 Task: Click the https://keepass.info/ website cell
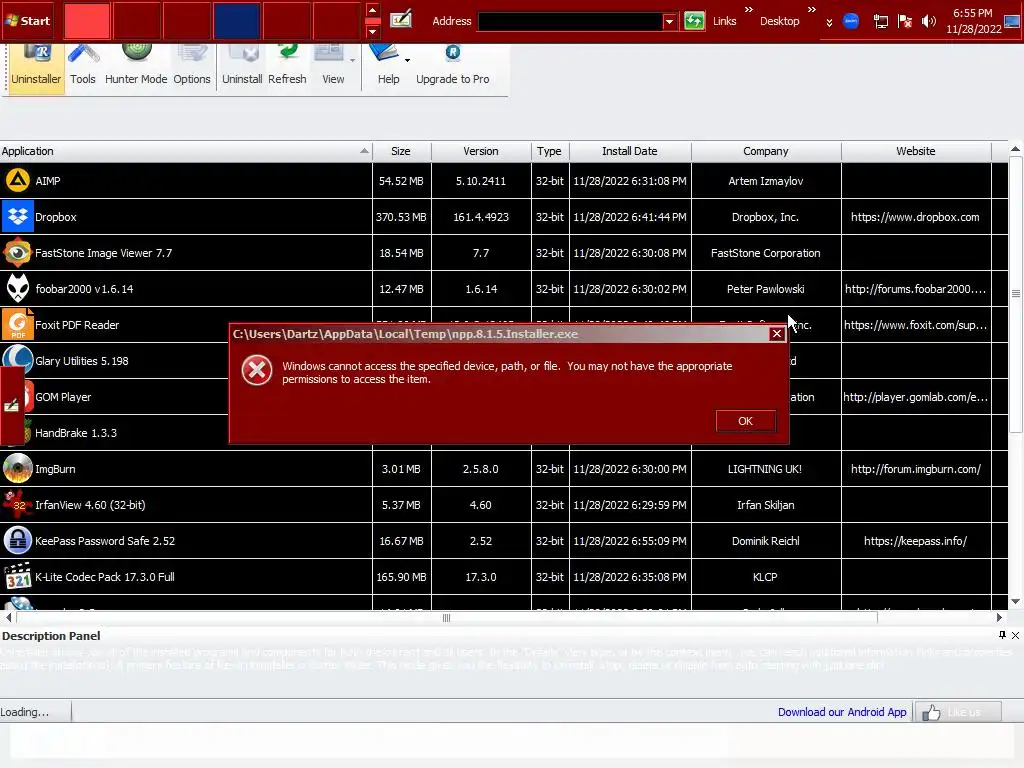916,541
